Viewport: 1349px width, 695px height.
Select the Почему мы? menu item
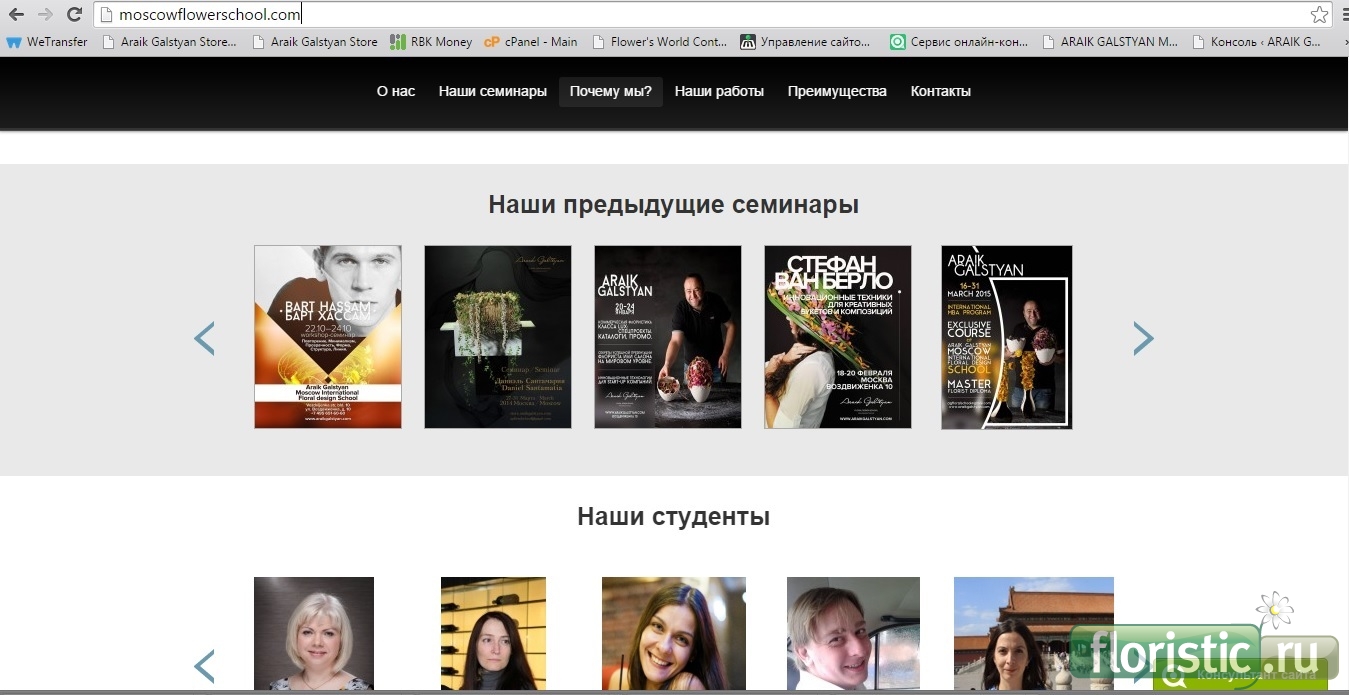610,91
